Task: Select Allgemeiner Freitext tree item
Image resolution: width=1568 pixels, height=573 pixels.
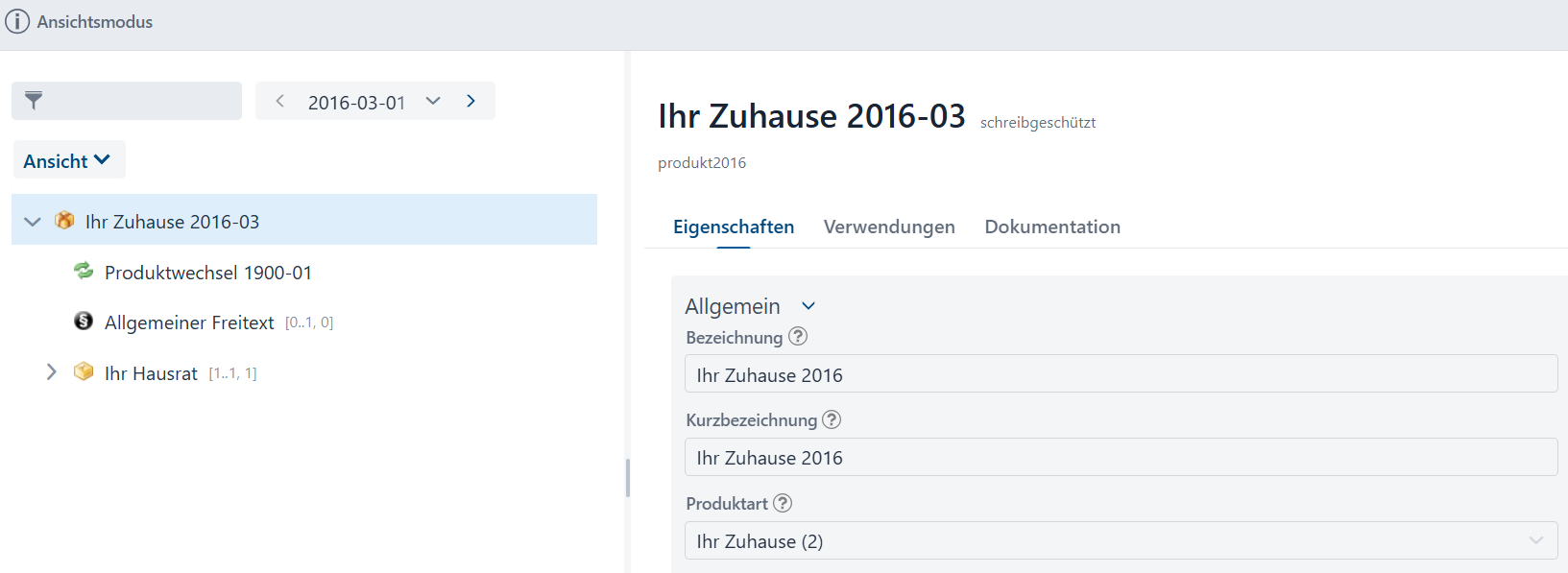Action: (189, 322)
